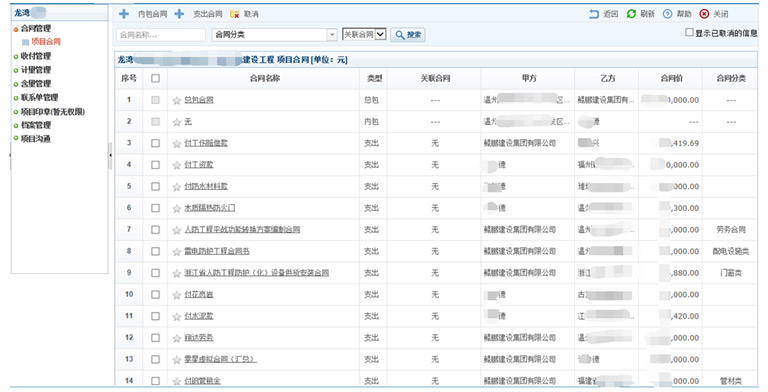Open the 合同分类 combo box arrow
Screen dimensions: 768x392
click(x=332, y=35)
